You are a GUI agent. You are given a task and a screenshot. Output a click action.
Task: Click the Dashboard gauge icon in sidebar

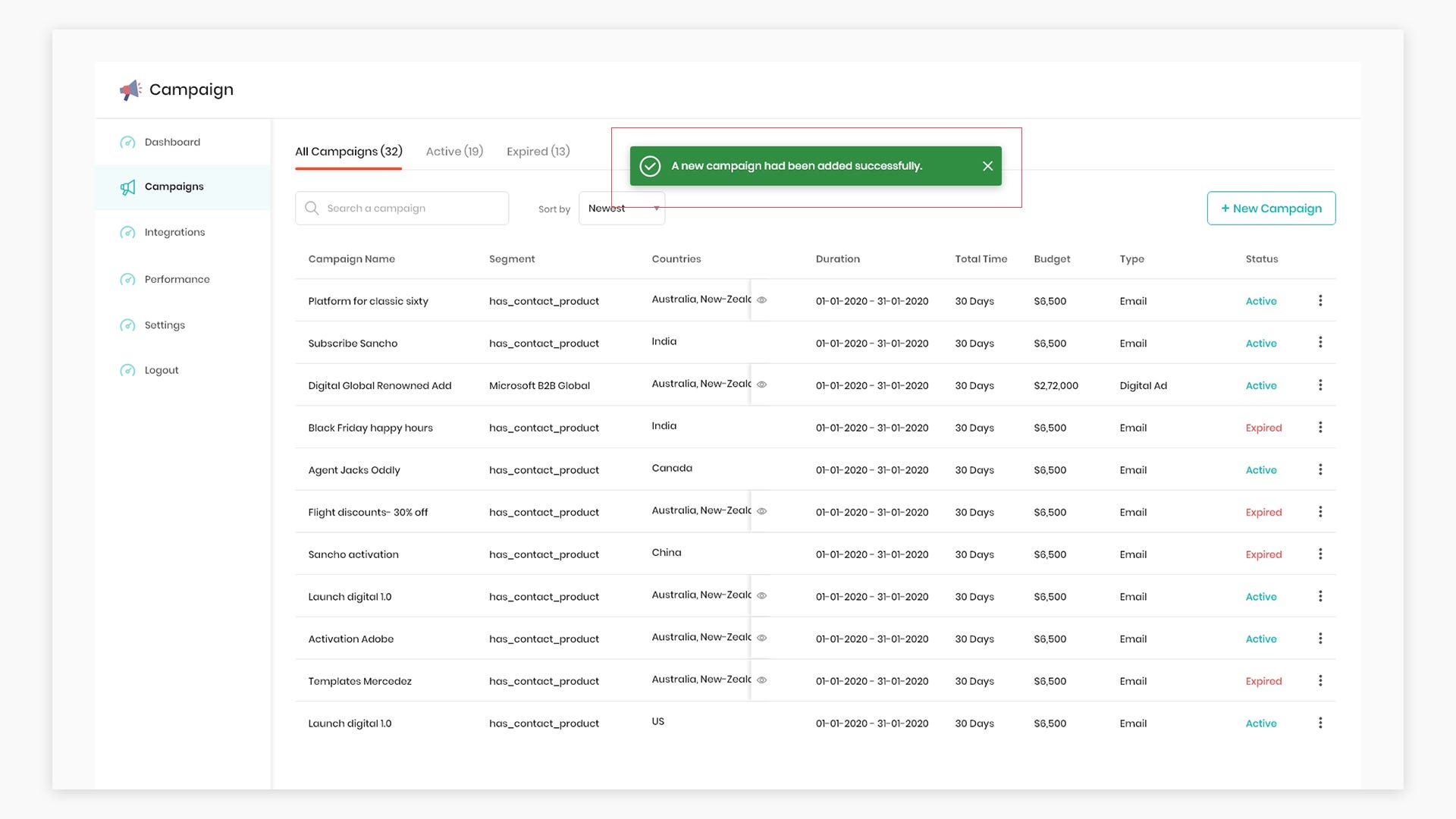pyautogui.click(x=127, y=143)
